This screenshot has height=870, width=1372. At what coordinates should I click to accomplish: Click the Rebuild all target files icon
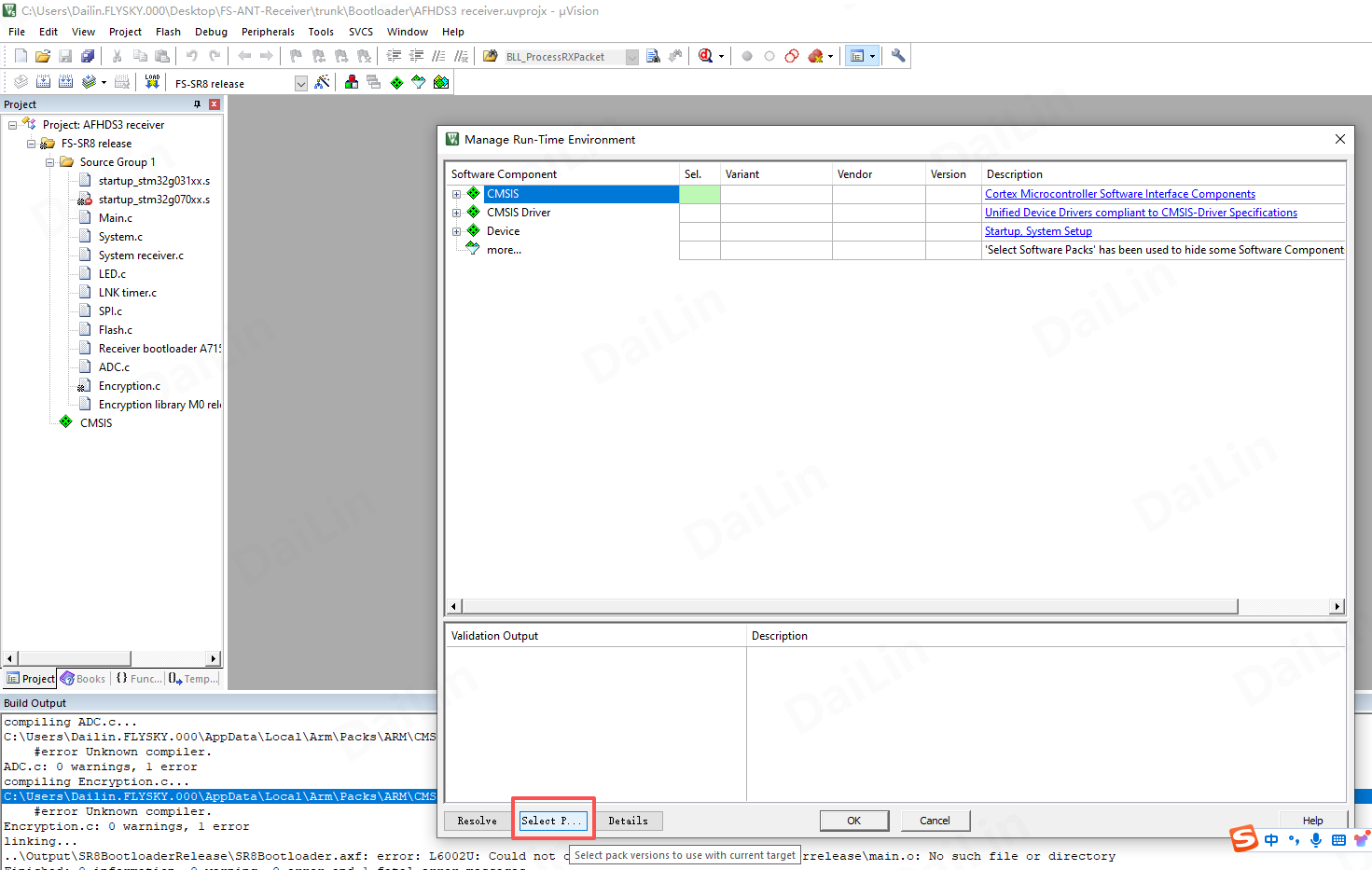point(65,82)
